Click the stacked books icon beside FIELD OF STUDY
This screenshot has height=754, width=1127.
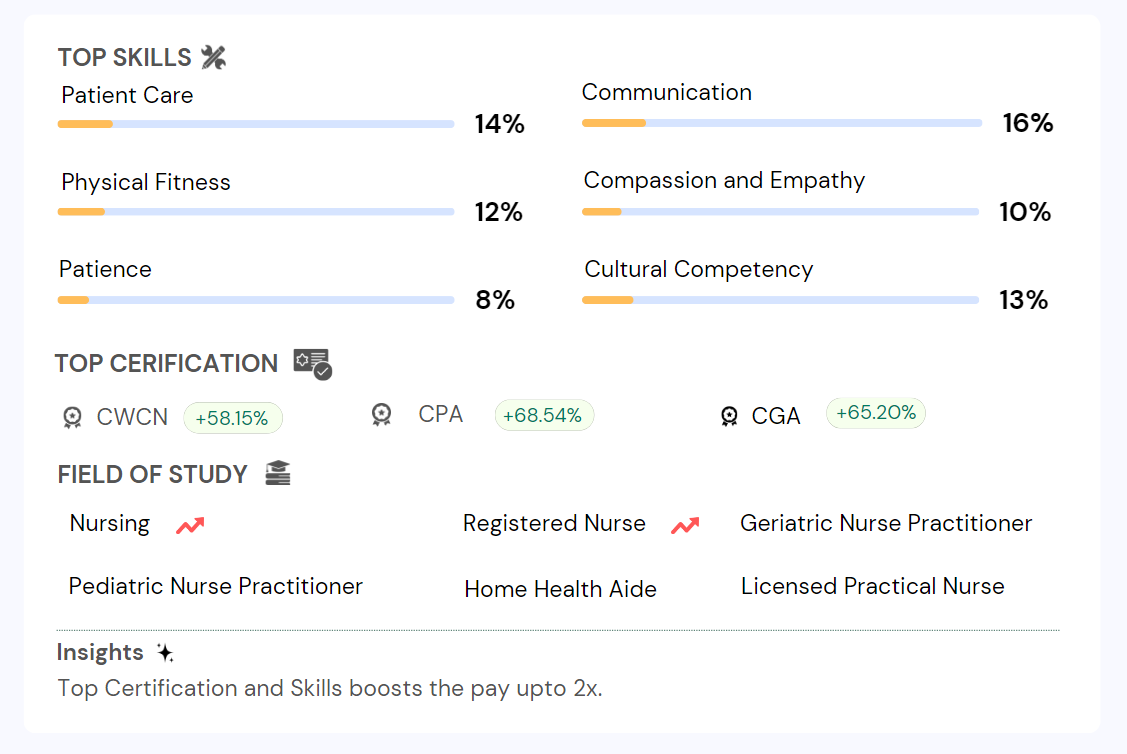coord(278,471)
